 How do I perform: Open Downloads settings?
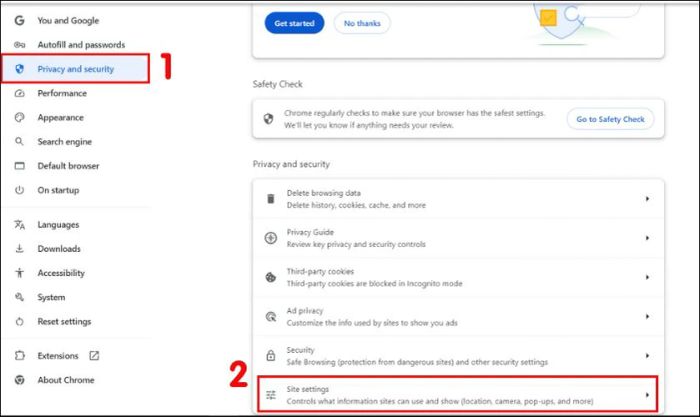pos(59,249)
